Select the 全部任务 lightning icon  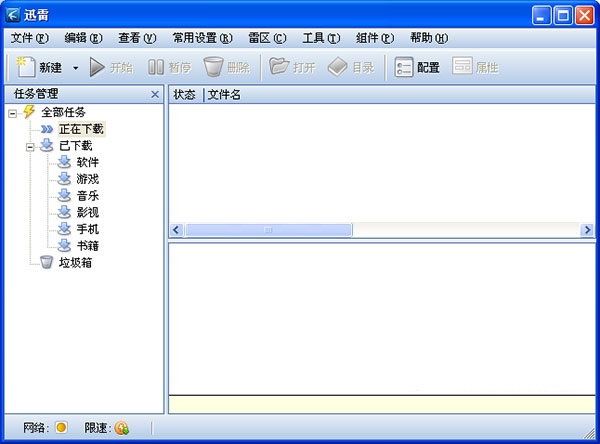pos(29,111)
